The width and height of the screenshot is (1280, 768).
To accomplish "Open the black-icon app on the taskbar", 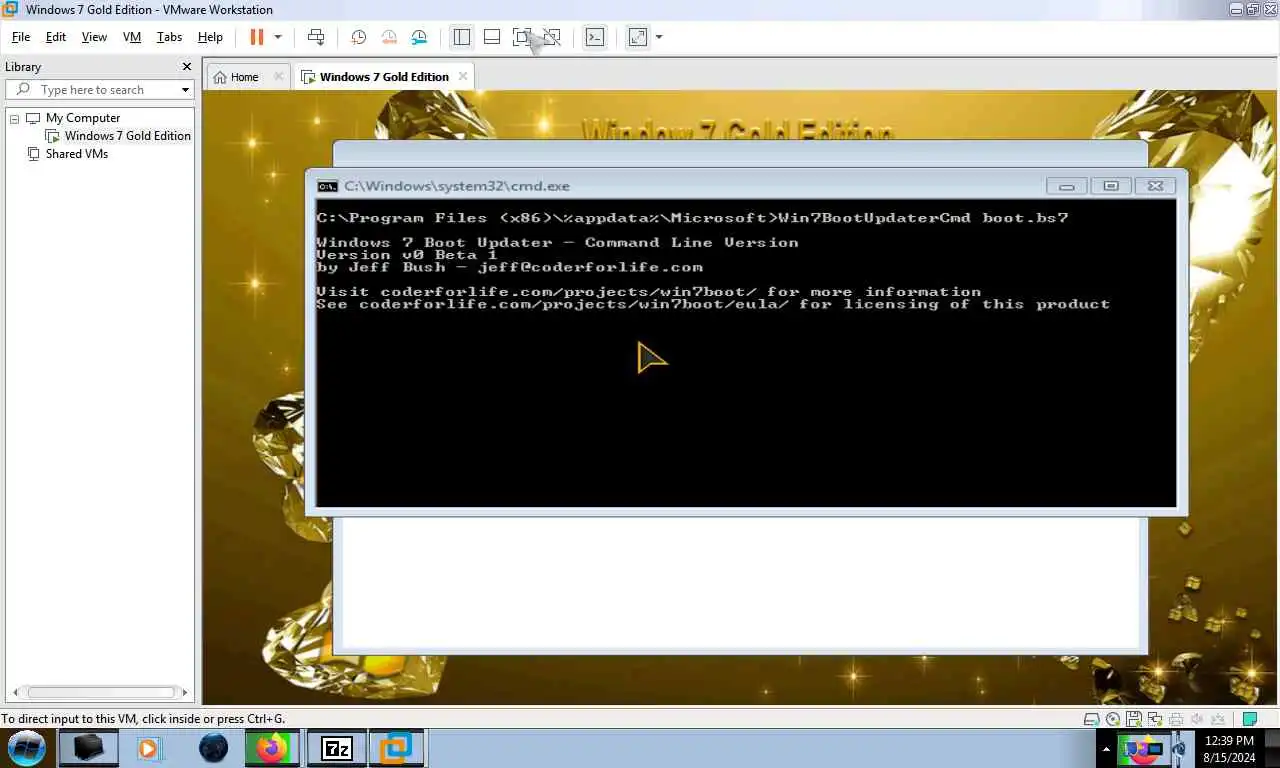I will pyautogui.click(x=88, y=748).
